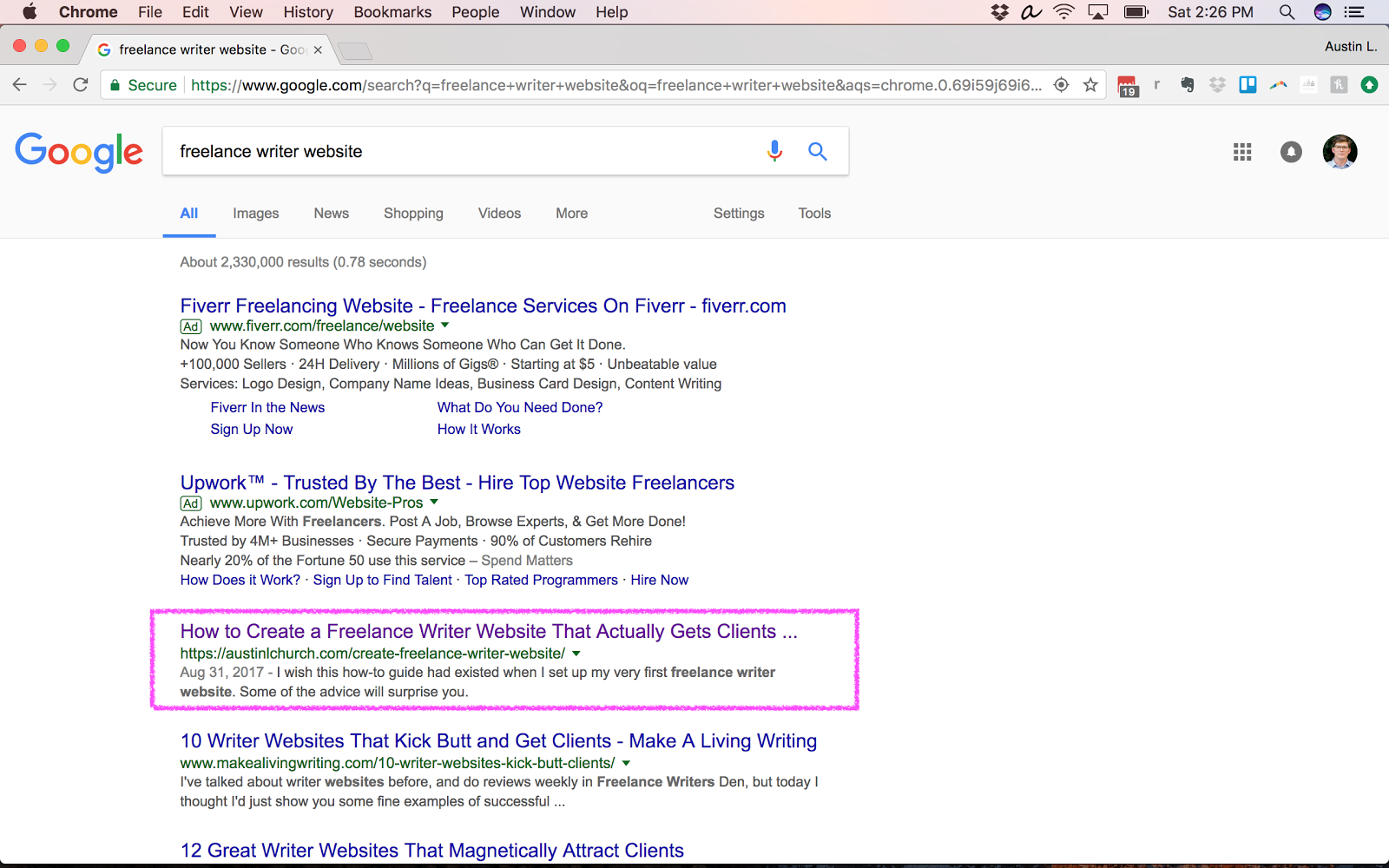1389x868 pixels.
Task: Click the location target icon in address bar
Action: tap(1061, 84)
